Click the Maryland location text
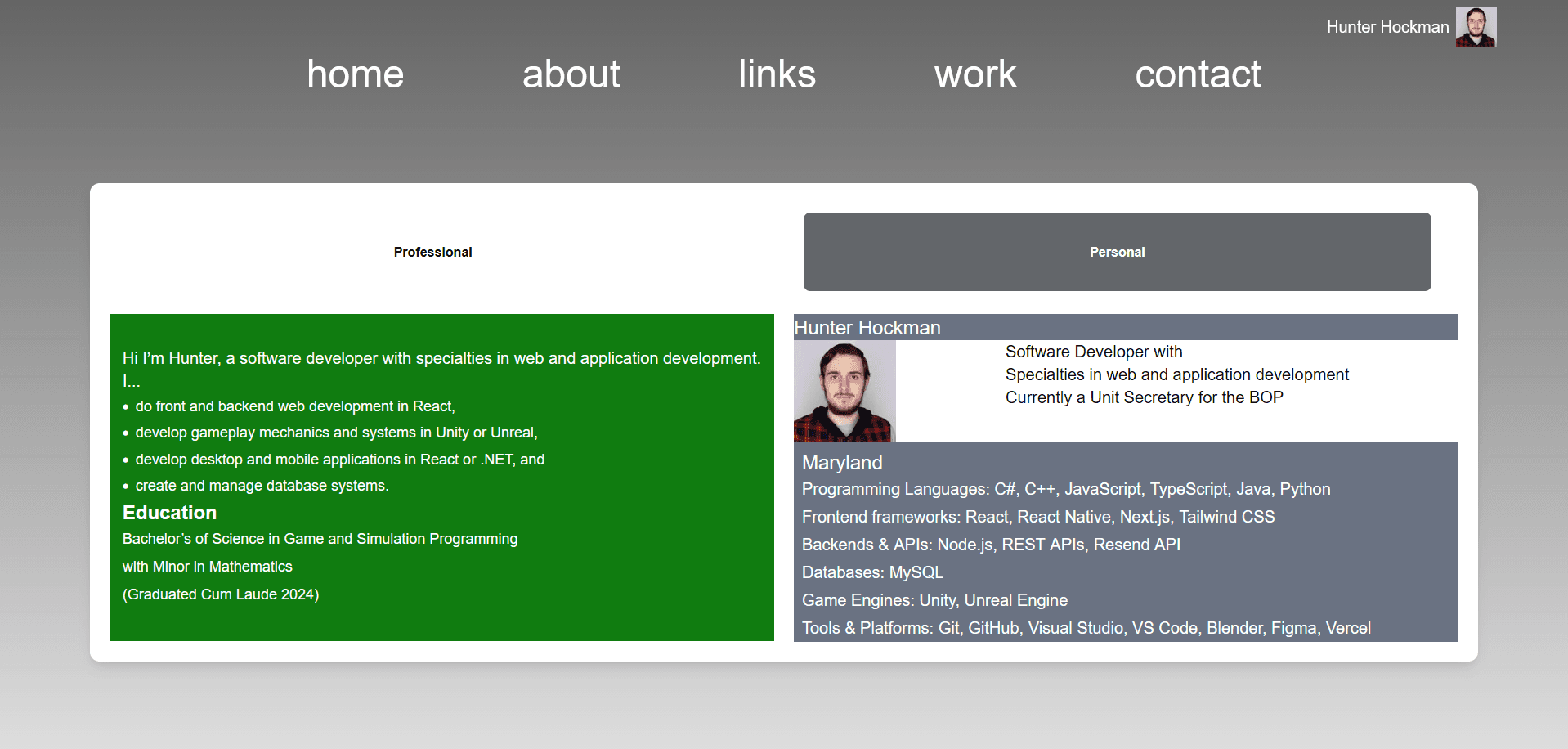The image size is (1568, 749). click(x=842, y=463)
